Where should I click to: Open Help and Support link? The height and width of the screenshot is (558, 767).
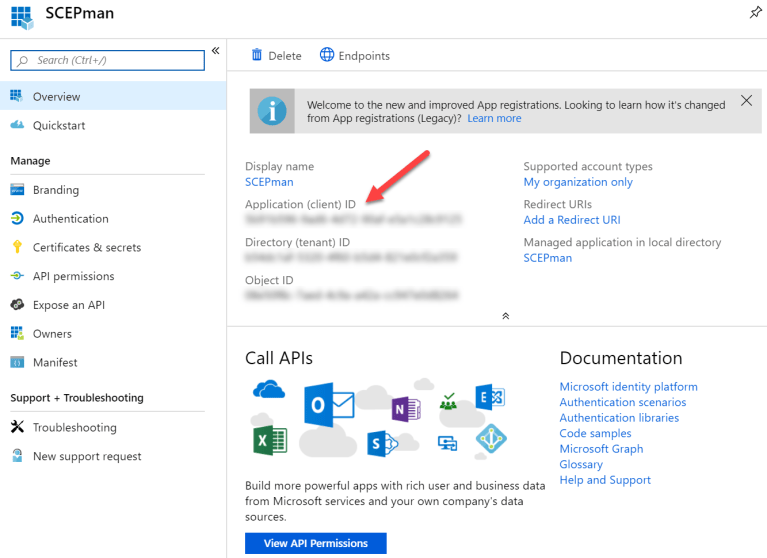tap(605, 480)
